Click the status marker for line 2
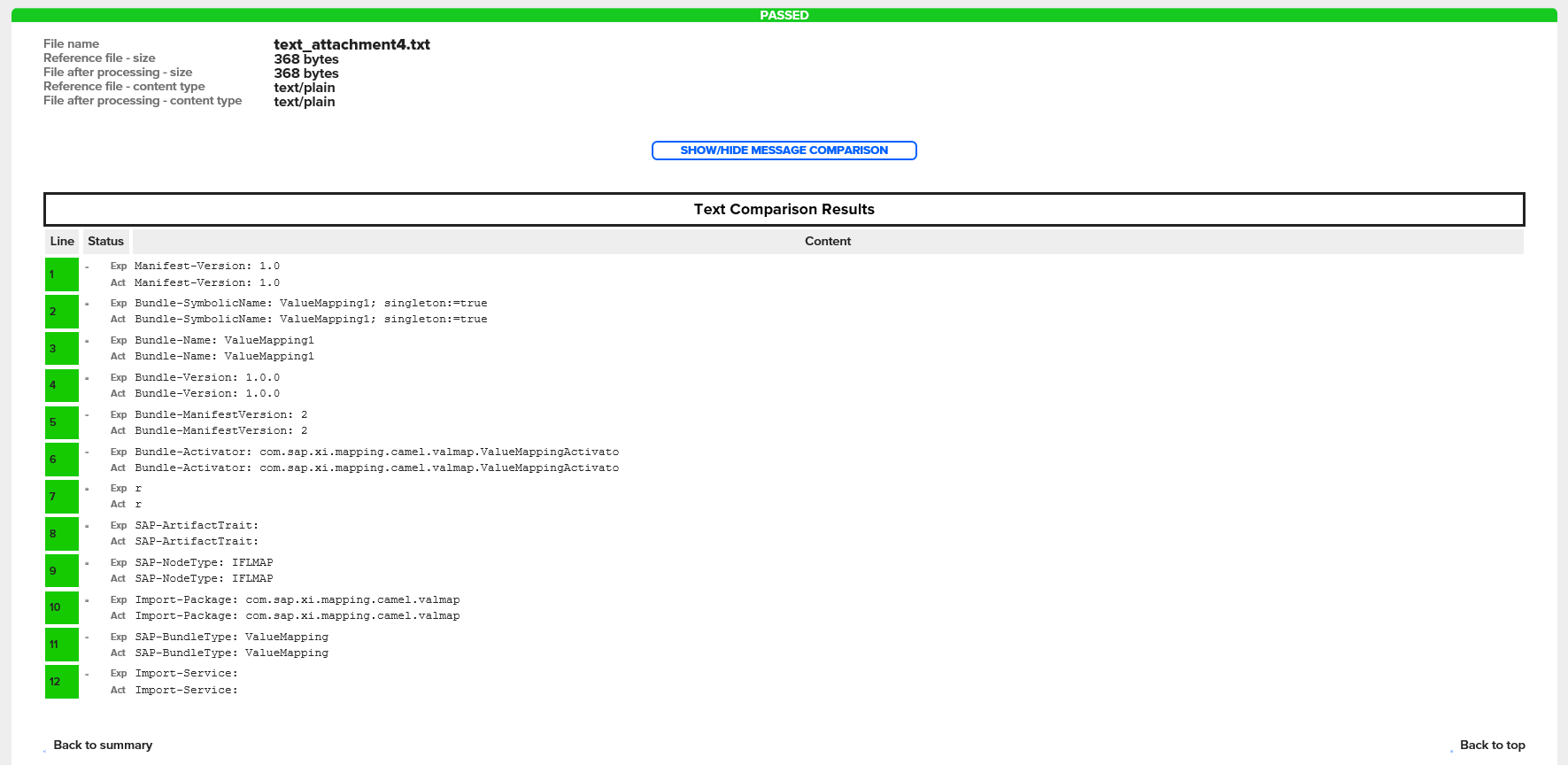The width and height of the screenshot is (1568, 765). pos(87,304)
